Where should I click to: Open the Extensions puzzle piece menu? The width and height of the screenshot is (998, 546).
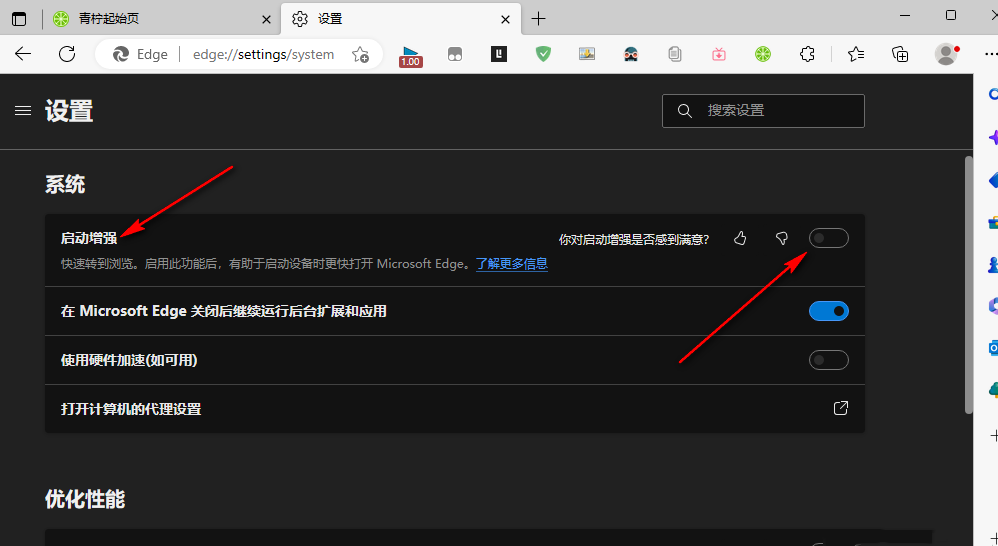click(807, 54)
